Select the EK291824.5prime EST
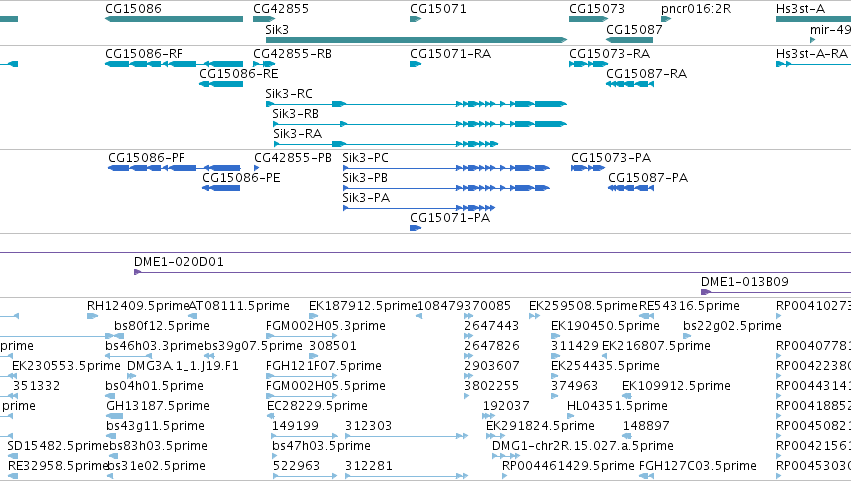The height and width of the screenshot is (481, 851). point(496,436)
